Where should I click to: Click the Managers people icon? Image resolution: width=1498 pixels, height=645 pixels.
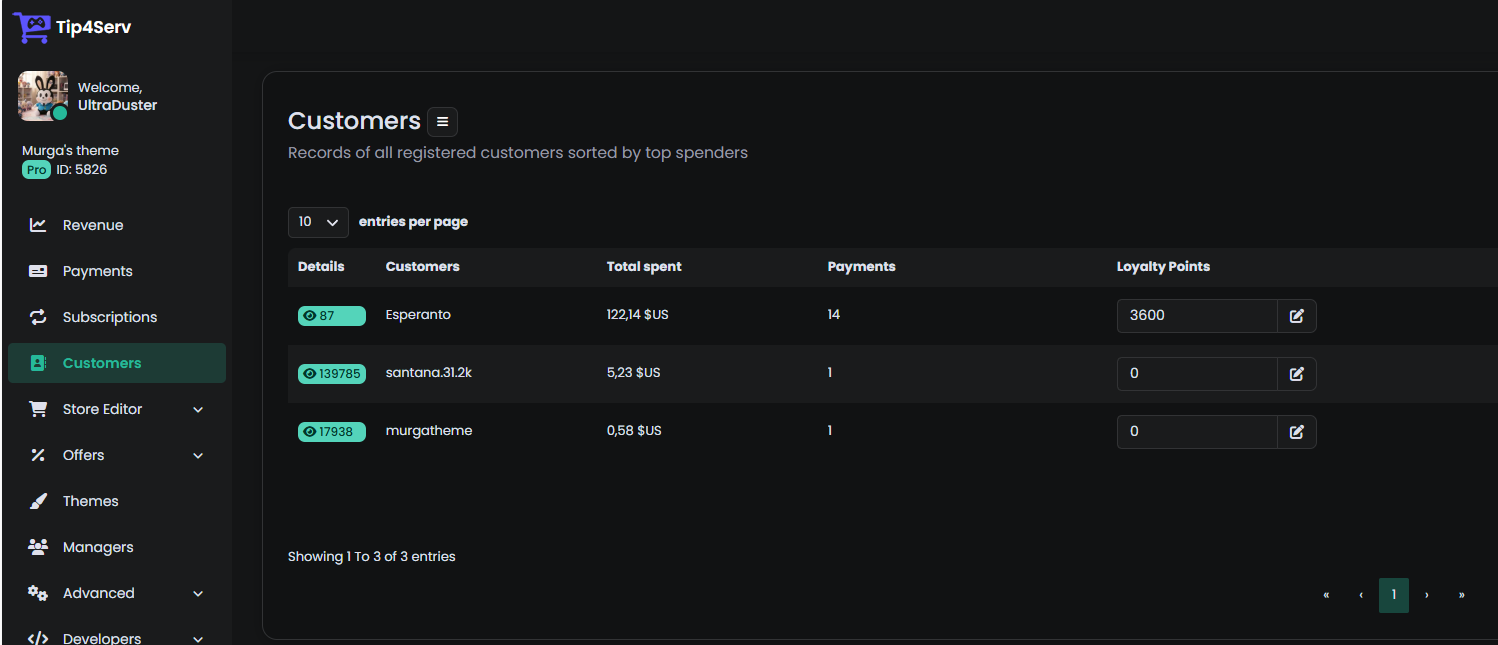click(38, 547)
